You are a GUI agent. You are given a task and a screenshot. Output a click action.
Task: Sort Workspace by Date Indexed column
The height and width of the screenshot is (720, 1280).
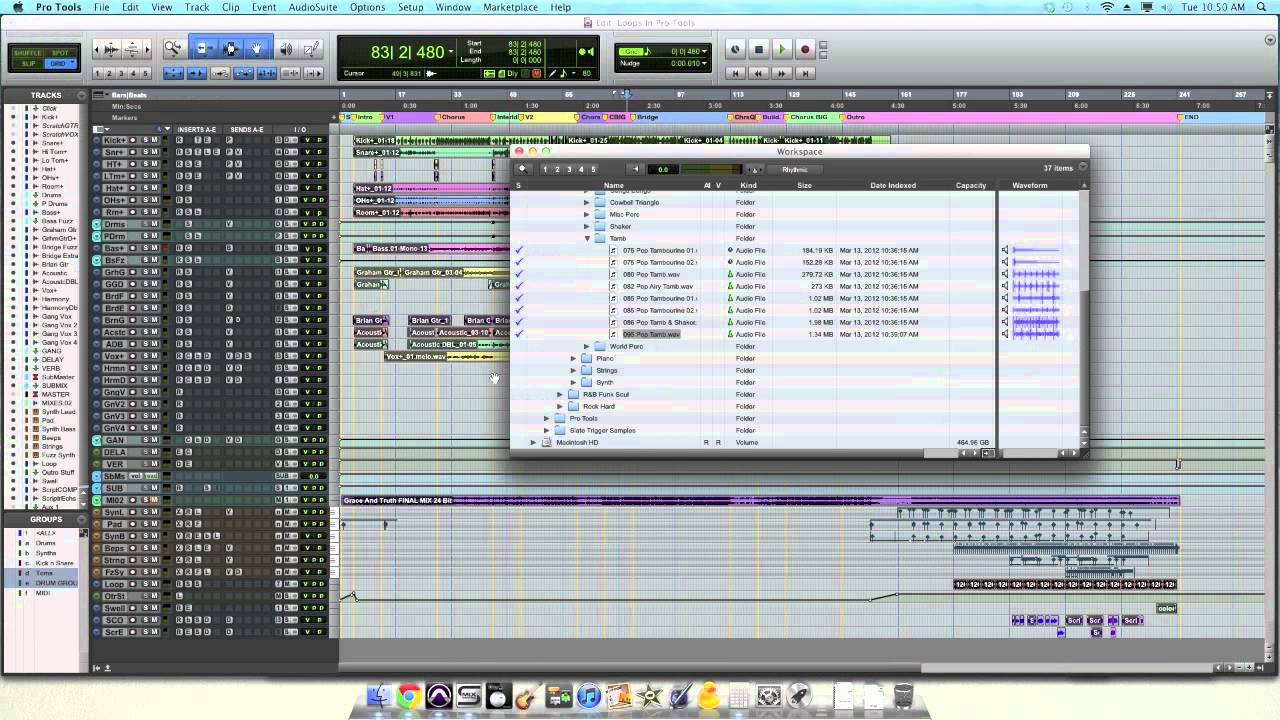(x=893, y=186)
